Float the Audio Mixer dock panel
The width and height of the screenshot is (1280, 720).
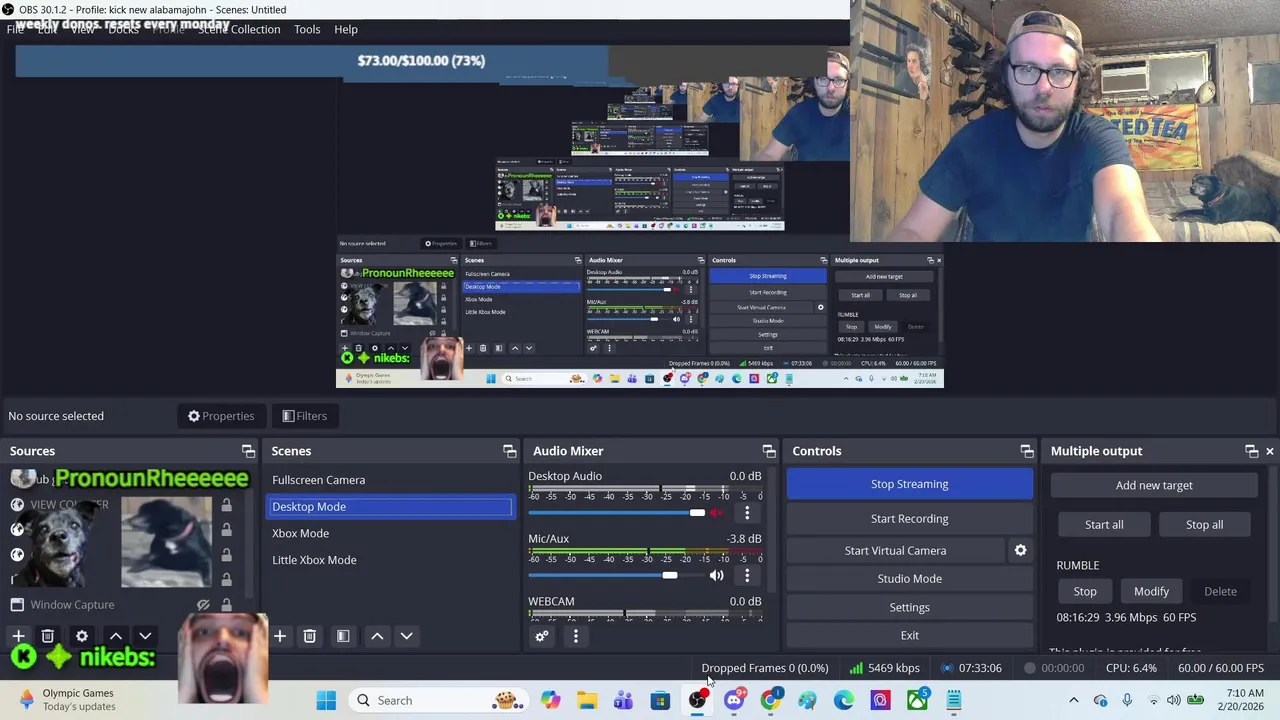click(x=768, y=451)
